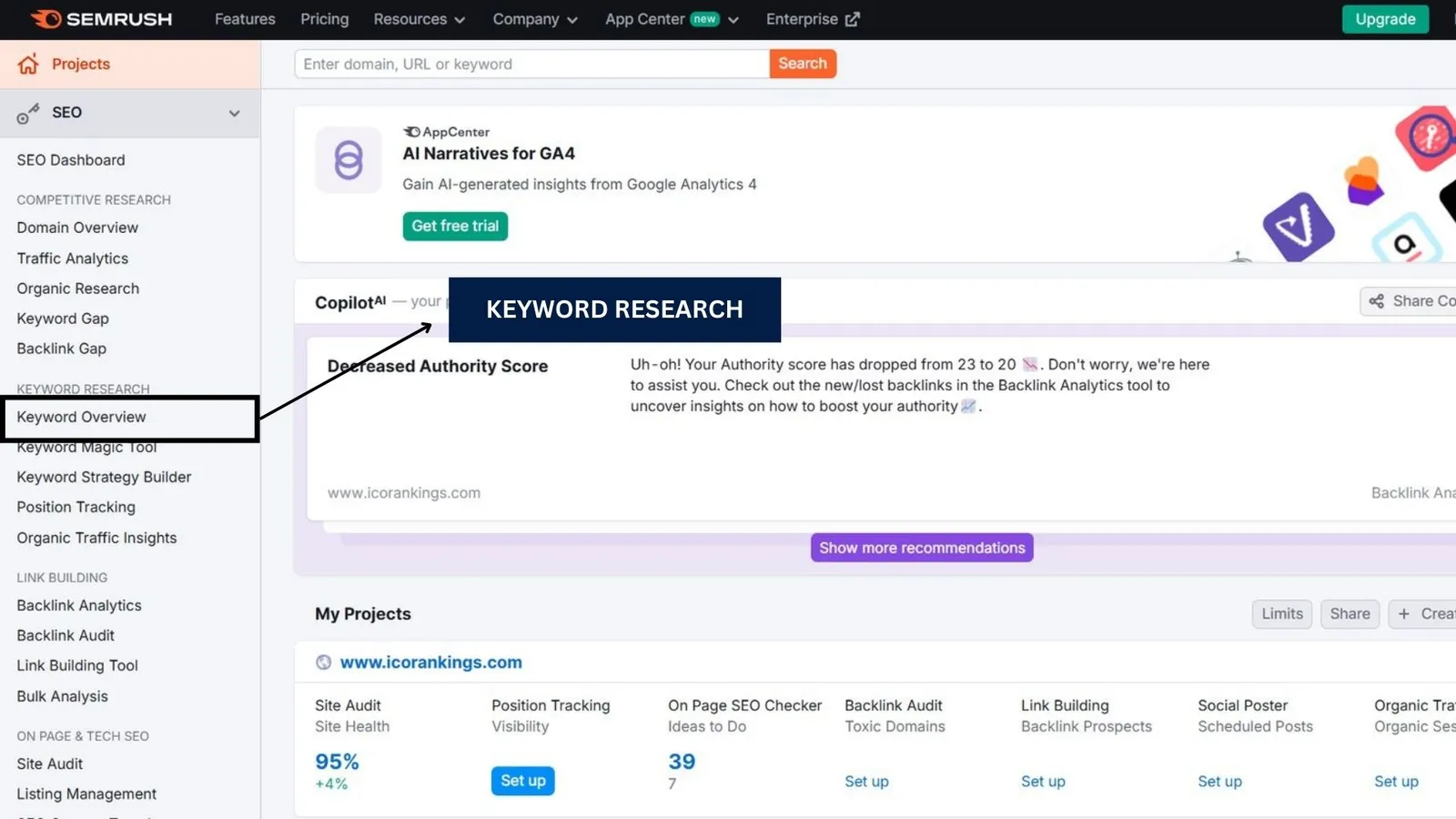Click the My Projects heading
The image size is (1456, 819).
363,614
